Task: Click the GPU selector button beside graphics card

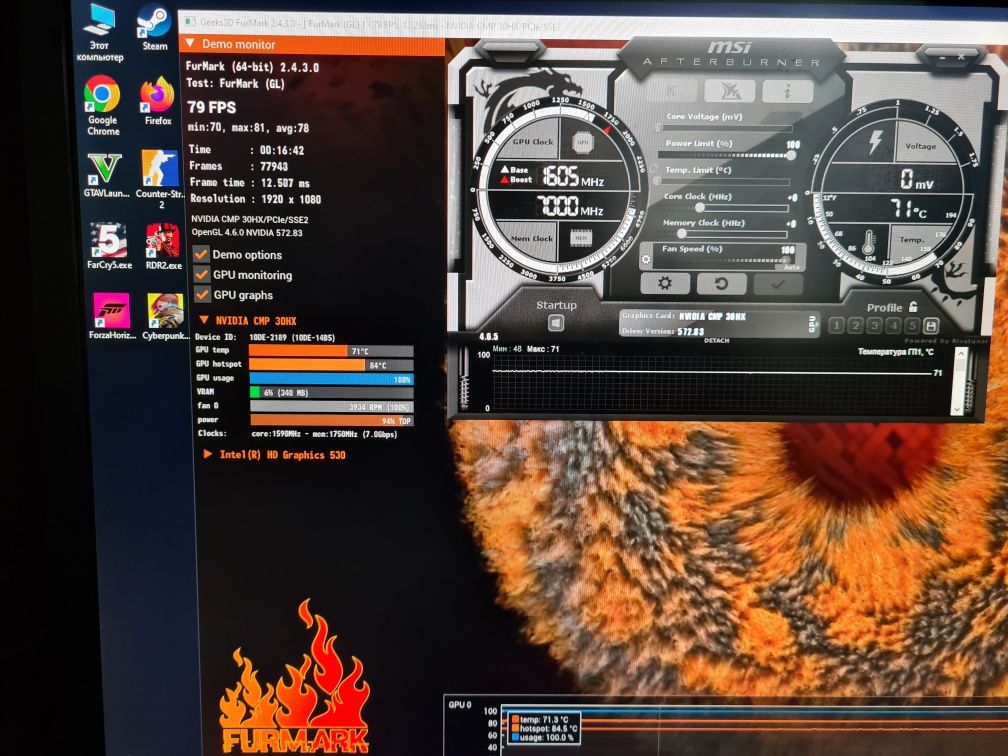Action: pos(812,323)
